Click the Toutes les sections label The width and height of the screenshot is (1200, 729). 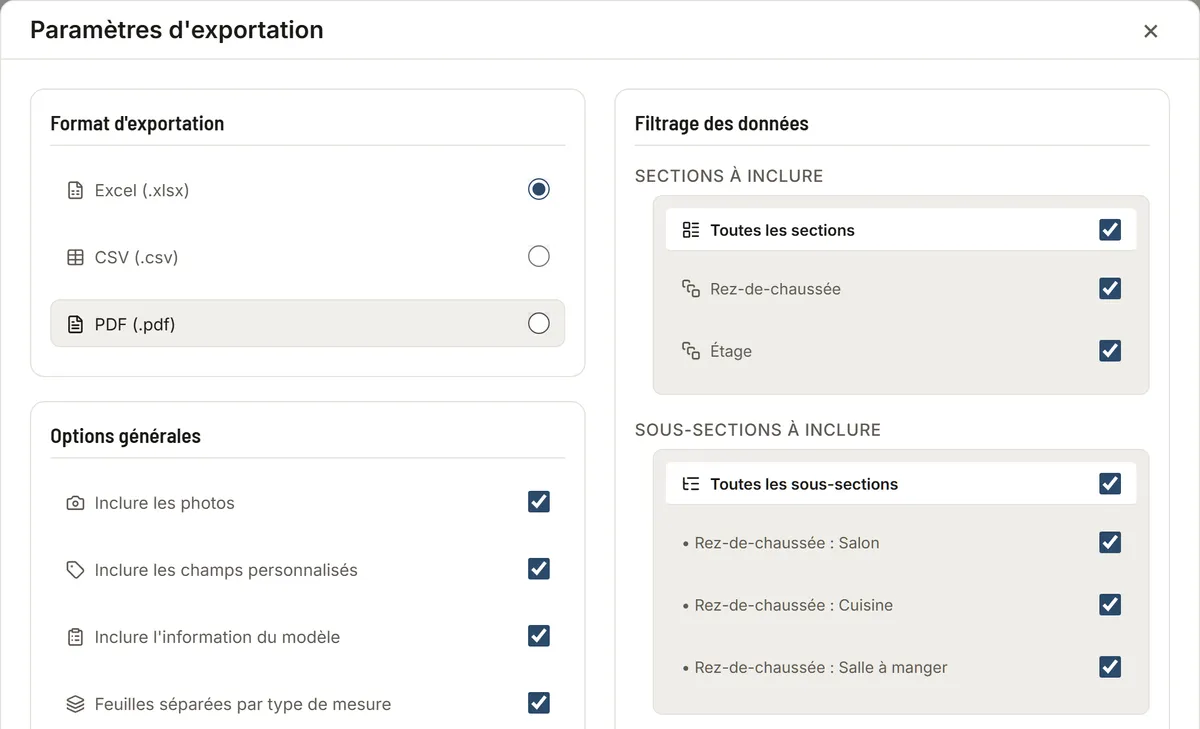[783, 230]
